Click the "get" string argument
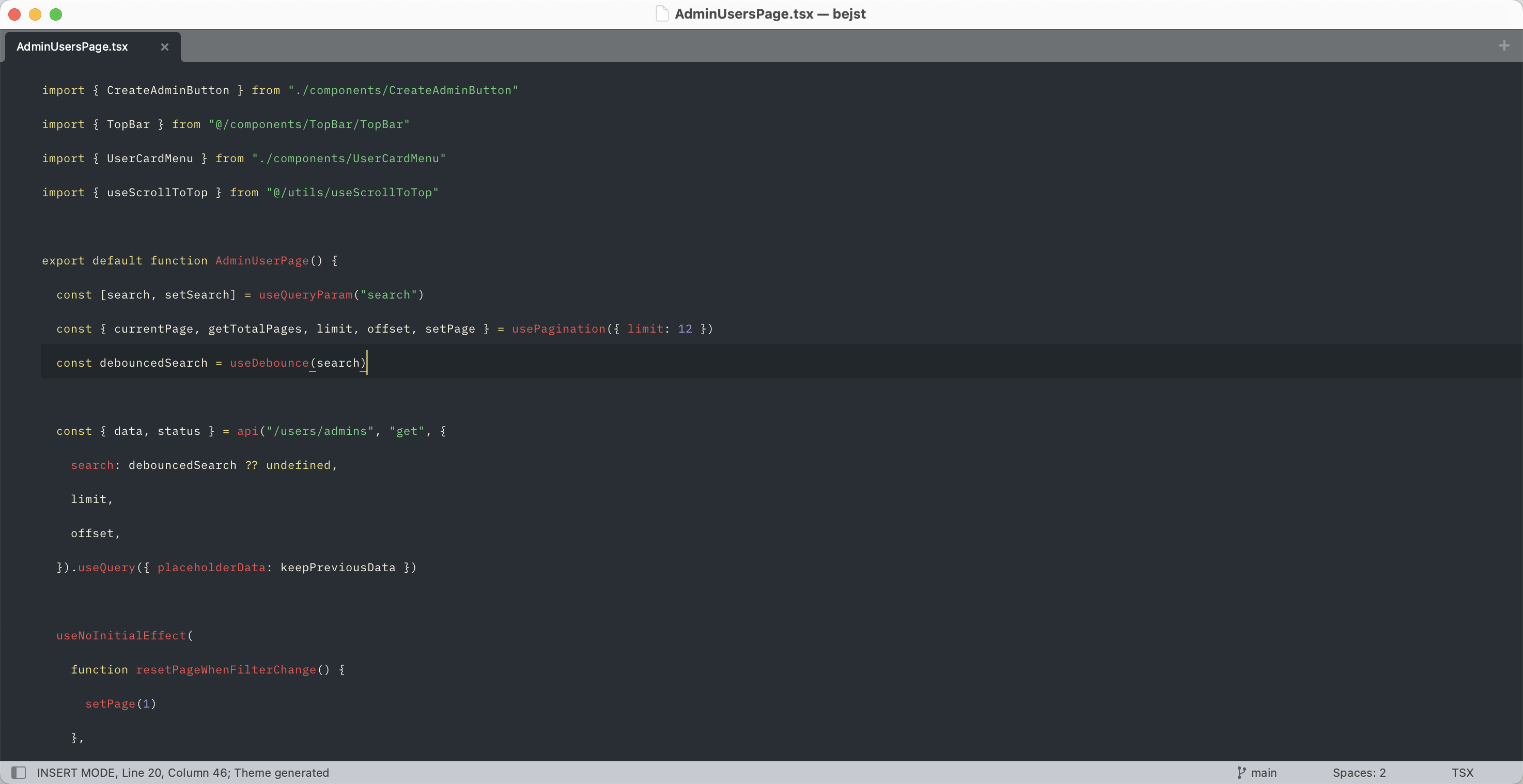The height and width of the screenshot is (784, 1523). coord(407,431)
